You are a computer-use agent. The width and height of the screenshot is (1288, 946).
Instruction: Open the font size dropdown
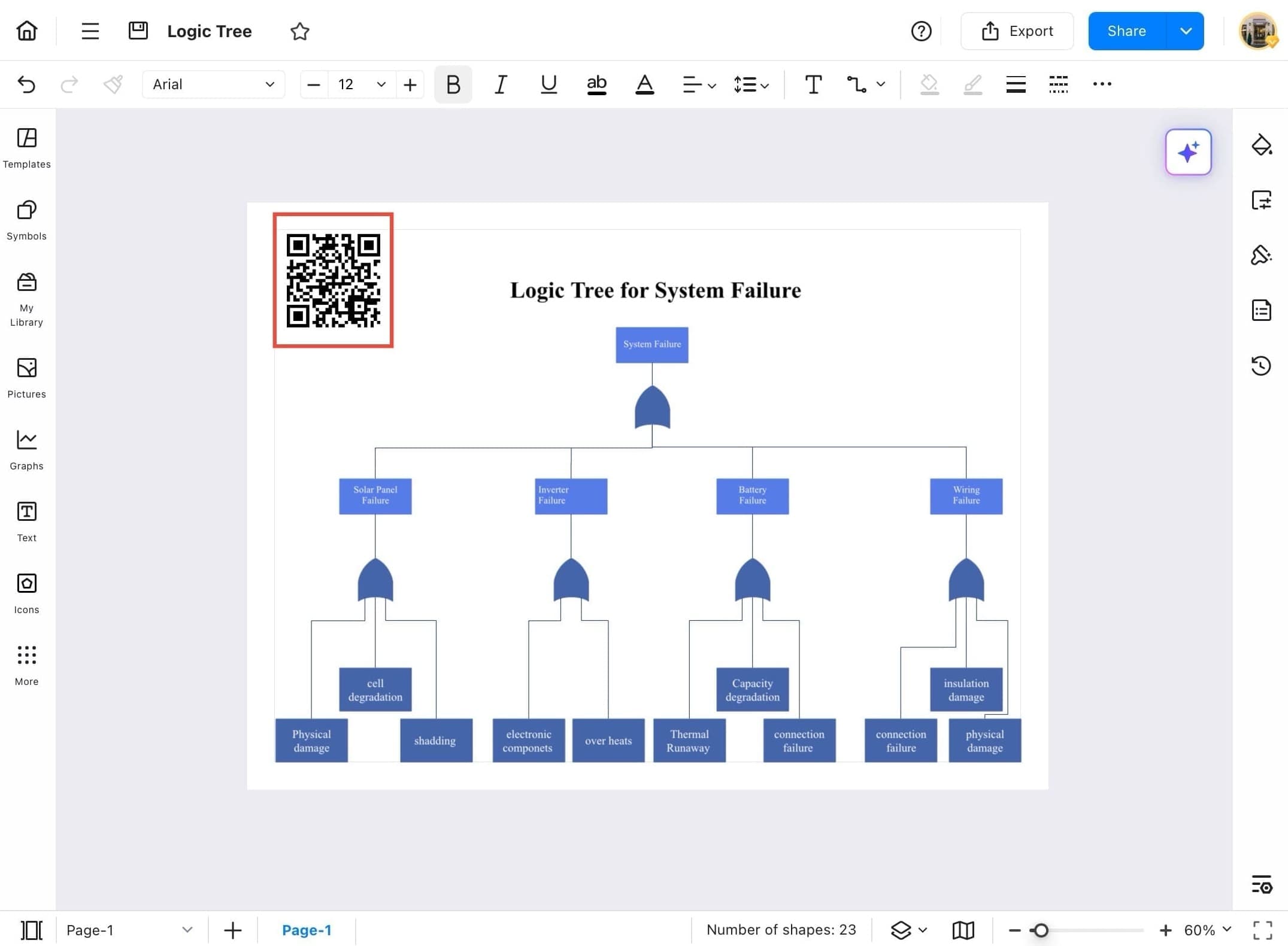pyautogui.click(x=381, y=84)
